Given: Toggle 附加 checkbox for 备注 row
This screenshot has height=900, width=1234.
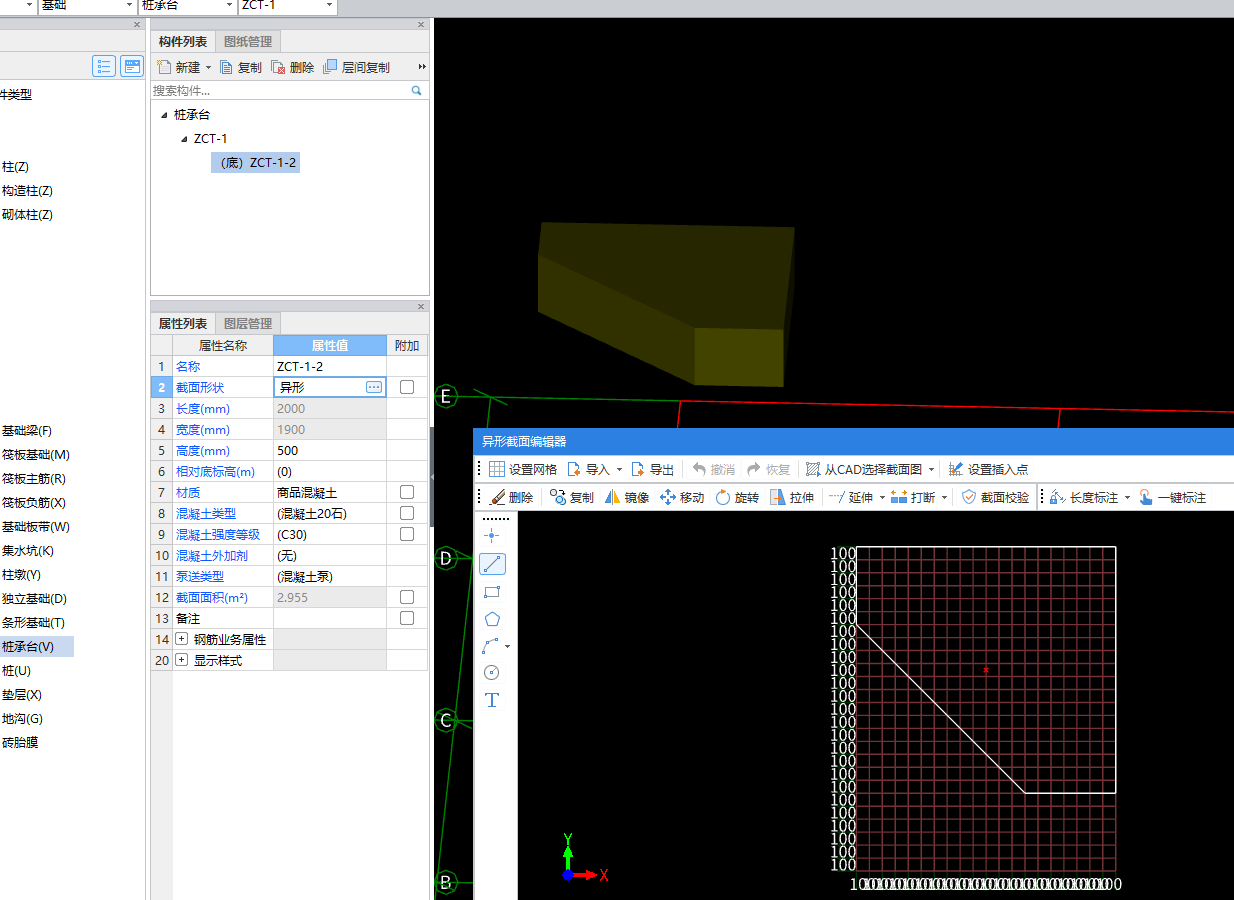Looking at the screenshot, I should pyautogui.click(x=407, y=618).
